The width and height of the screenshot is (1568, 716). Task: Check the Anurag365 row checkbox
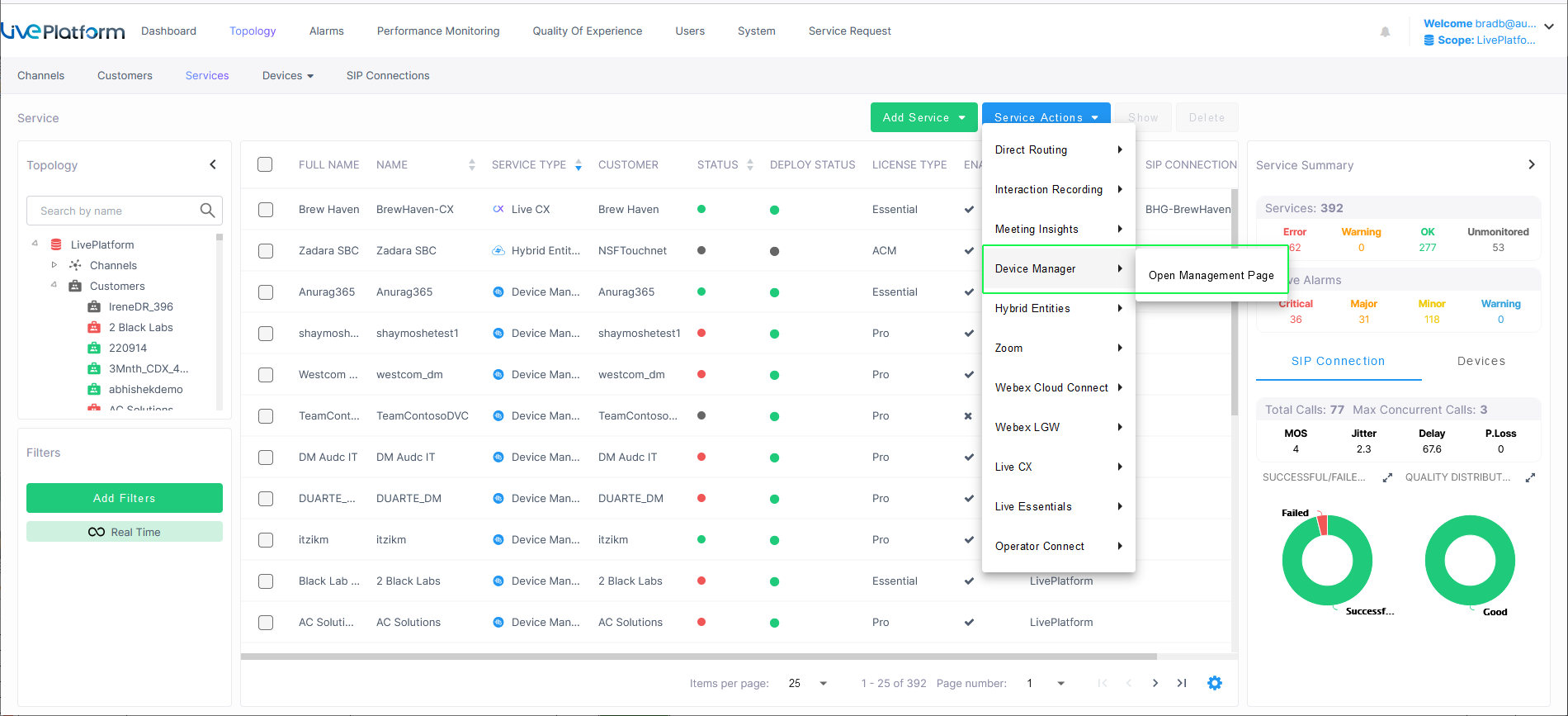266,292
